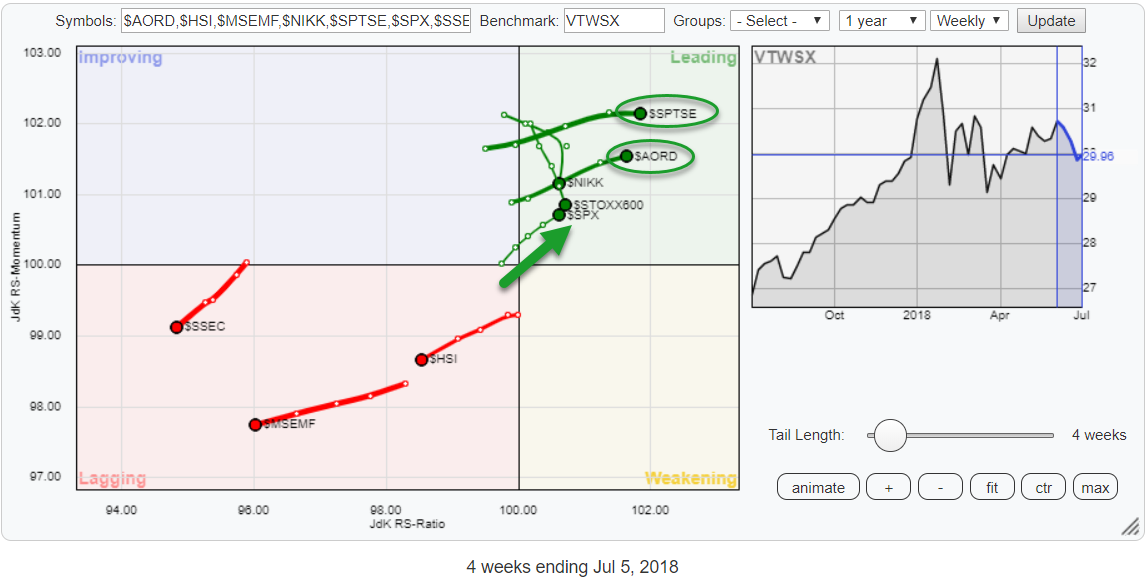
Task: Click the Update button
Action: pyautogui.click(x=1051, y=20)
